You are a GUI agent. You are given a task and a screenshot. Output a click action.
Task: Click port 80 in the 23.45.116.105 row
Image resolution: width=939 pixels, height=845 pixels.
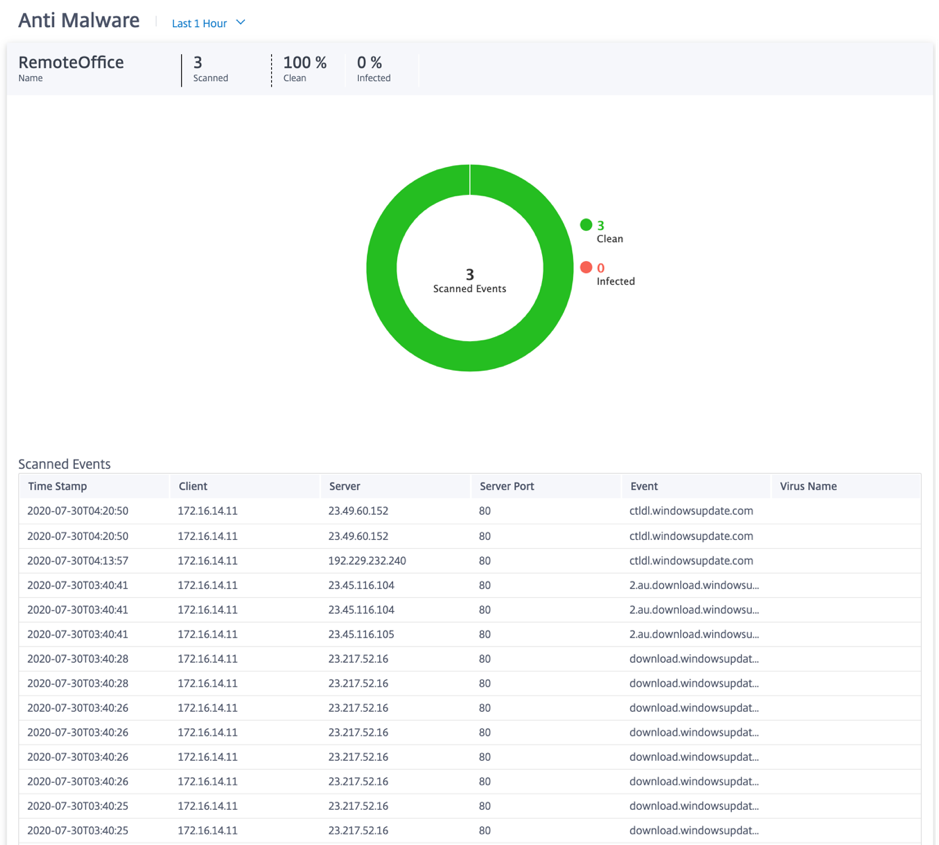pyautogui.click(x=484, y=634)
